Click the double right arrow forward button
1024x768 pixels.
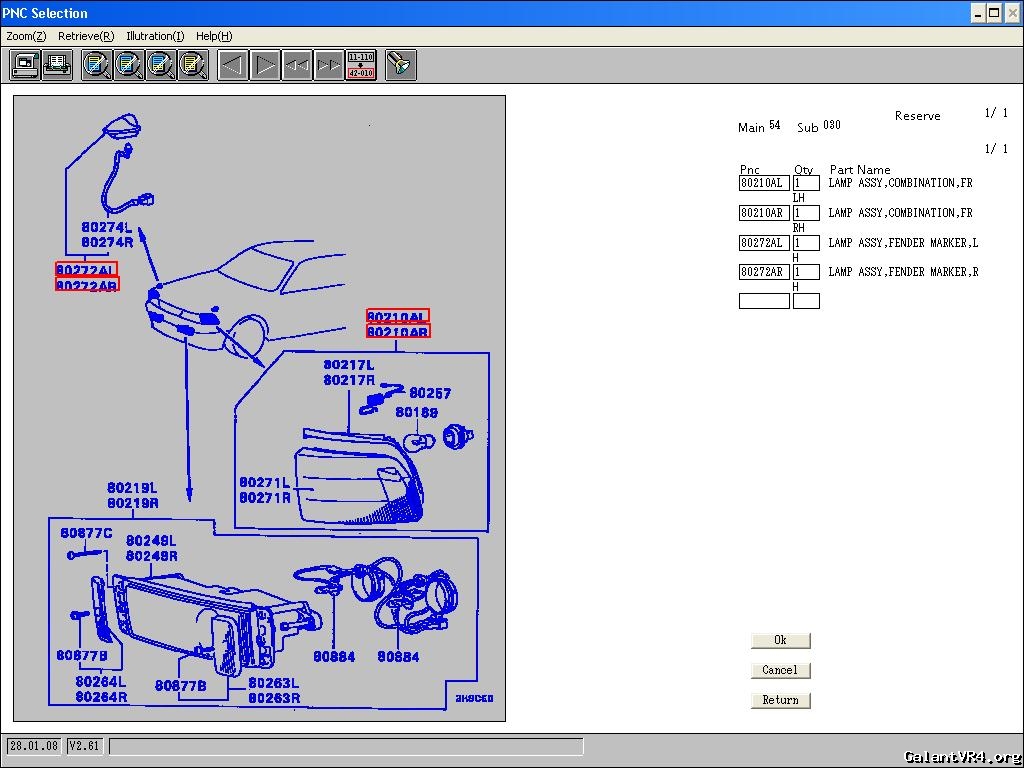[329, 66]
